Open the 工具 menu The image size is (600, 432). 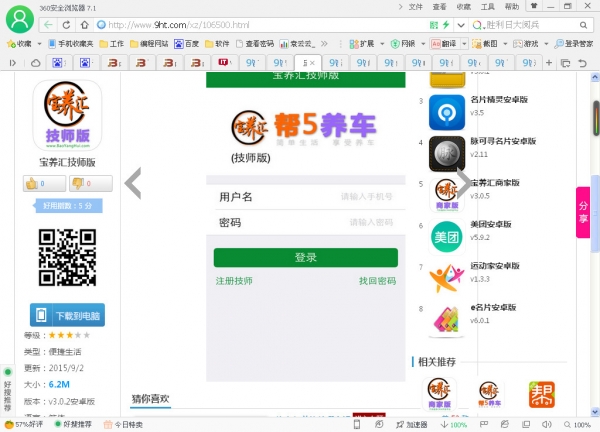(488, 7)
